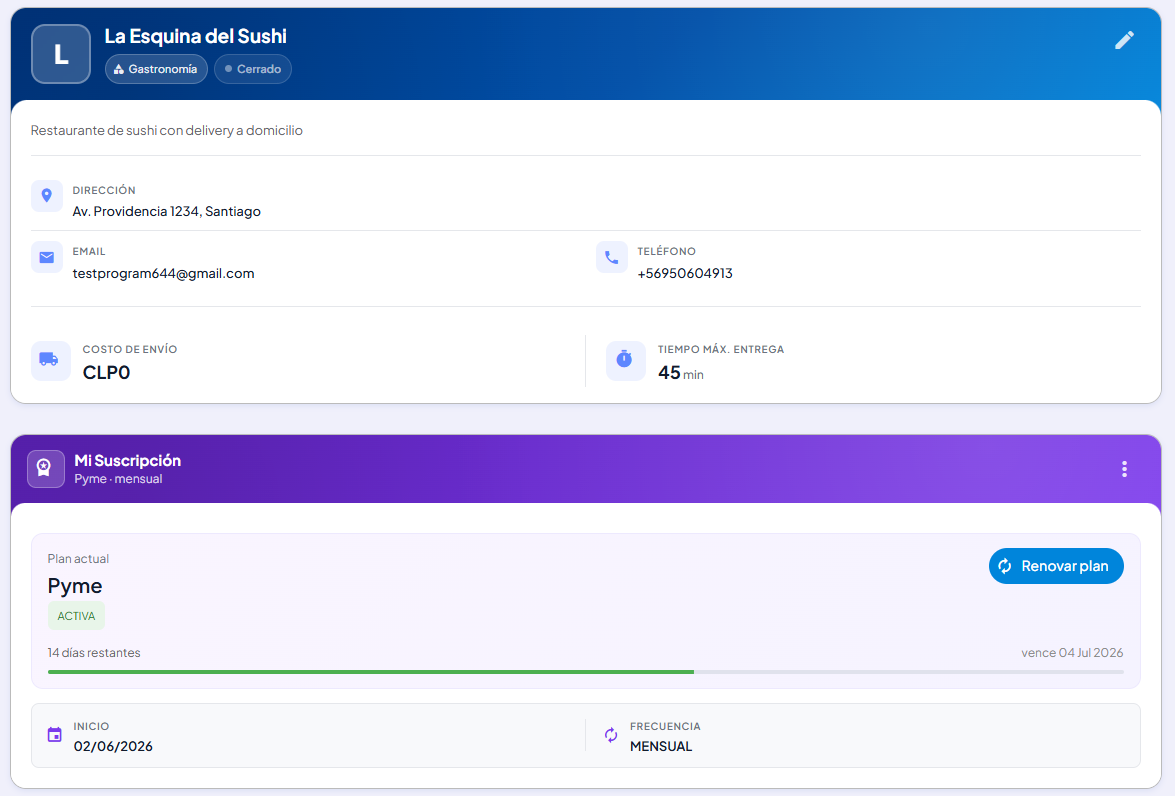This screenshot has height=796, width=1175.
Task: Click the Renovar plan button
Action: coord(1056,566)
